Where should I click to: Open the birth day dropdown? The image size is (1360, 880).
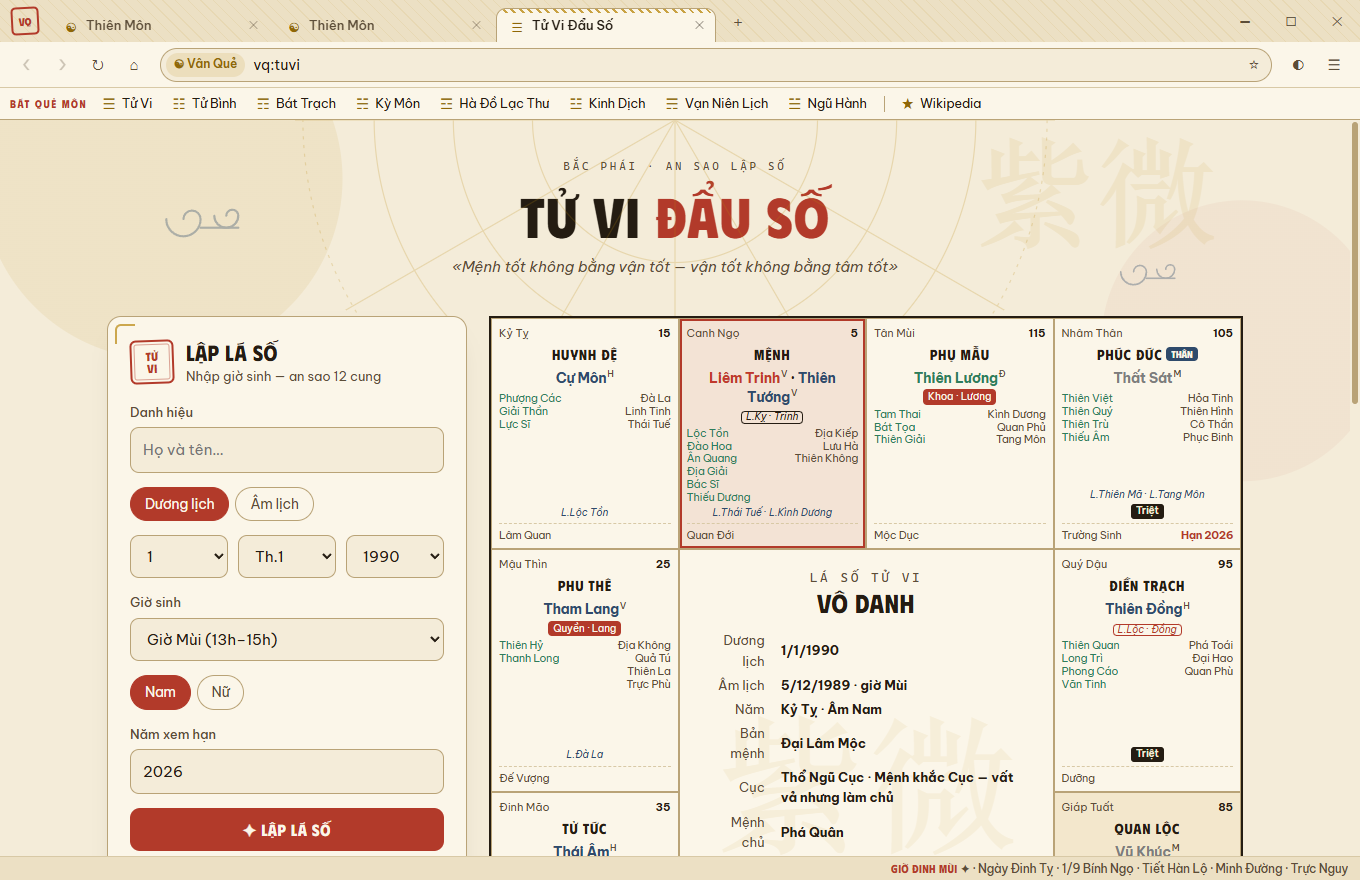[x=179, y=557]
